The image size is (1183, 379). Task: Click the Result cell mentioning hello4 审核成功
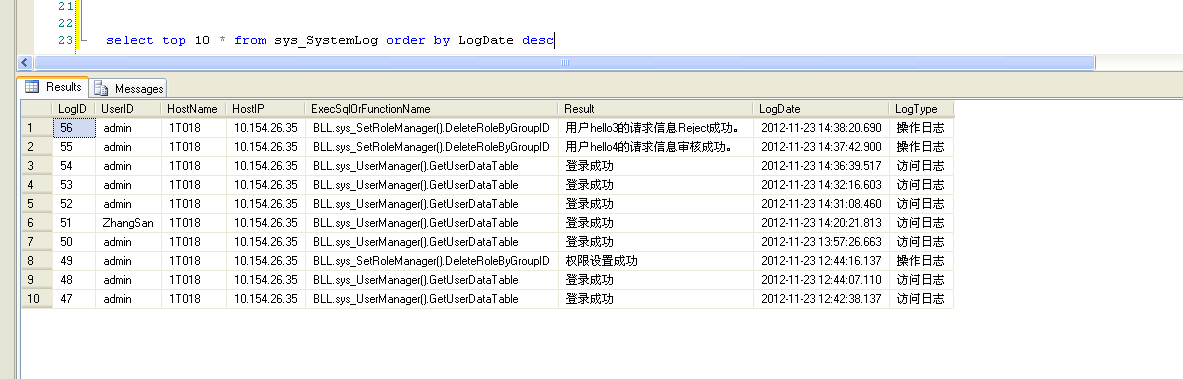coord(656,146)
